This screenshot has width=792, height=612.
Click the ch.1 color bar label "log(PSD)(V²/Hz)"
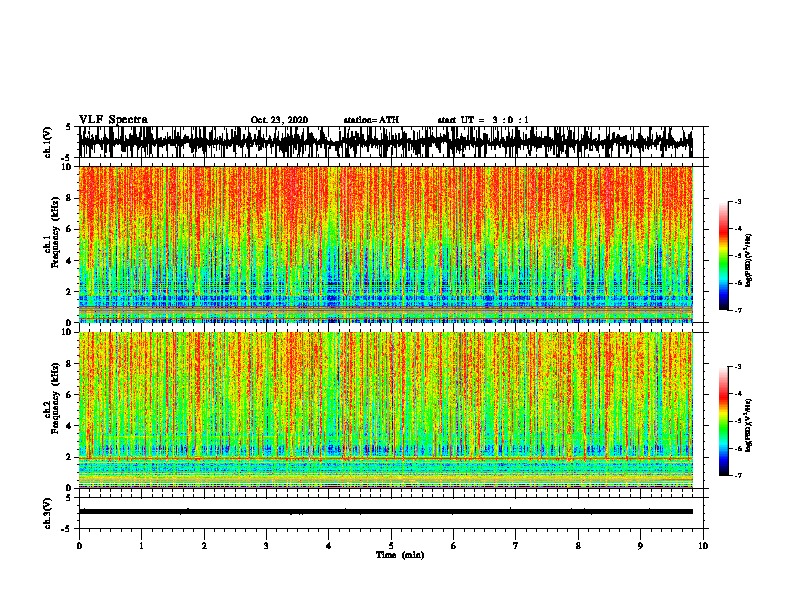749,260
